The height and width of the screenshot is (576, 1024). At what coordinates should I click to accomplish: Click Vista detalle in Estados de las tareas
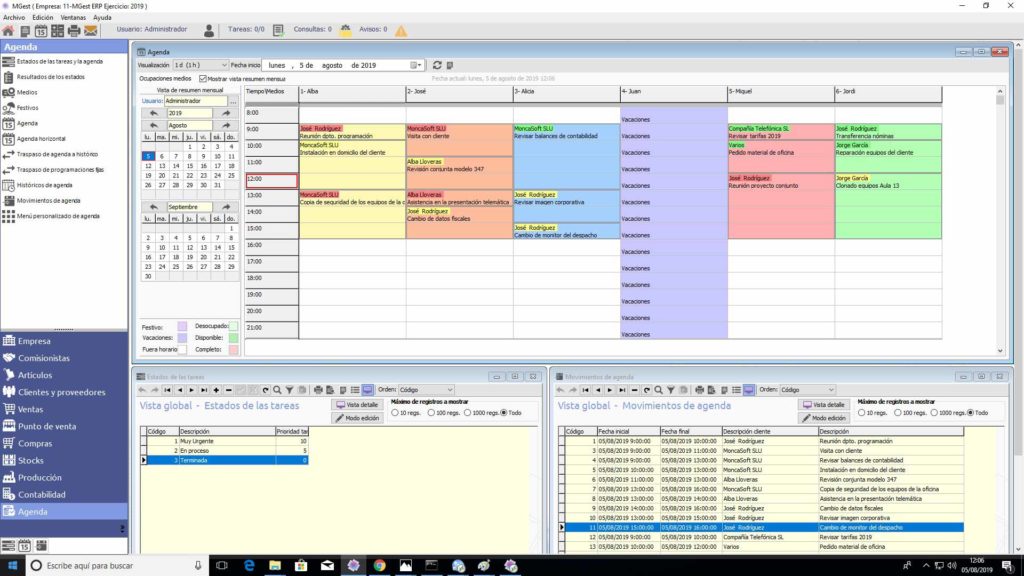(x=357, y=405)
